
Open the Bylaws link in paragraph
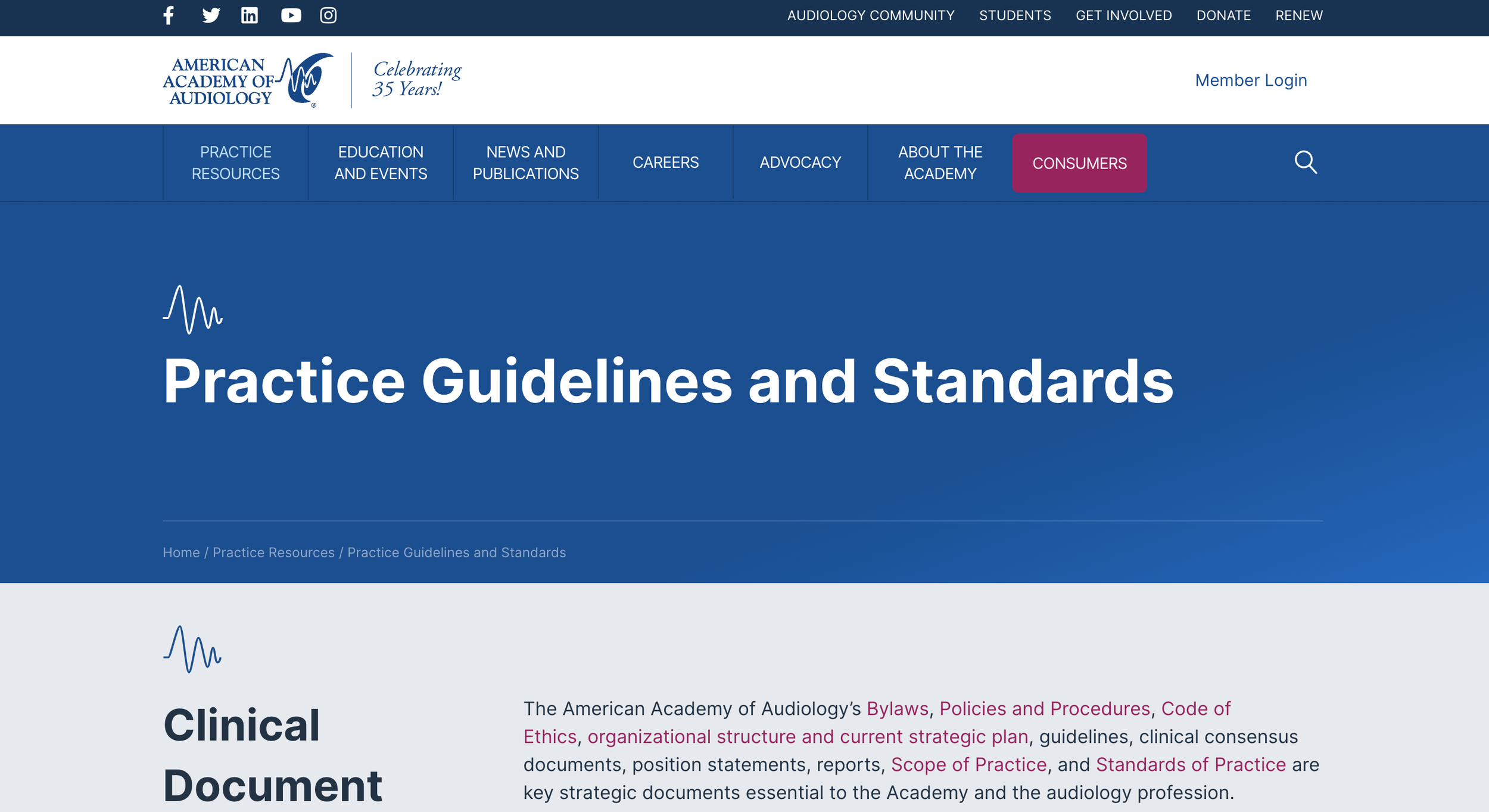(897, 708)
